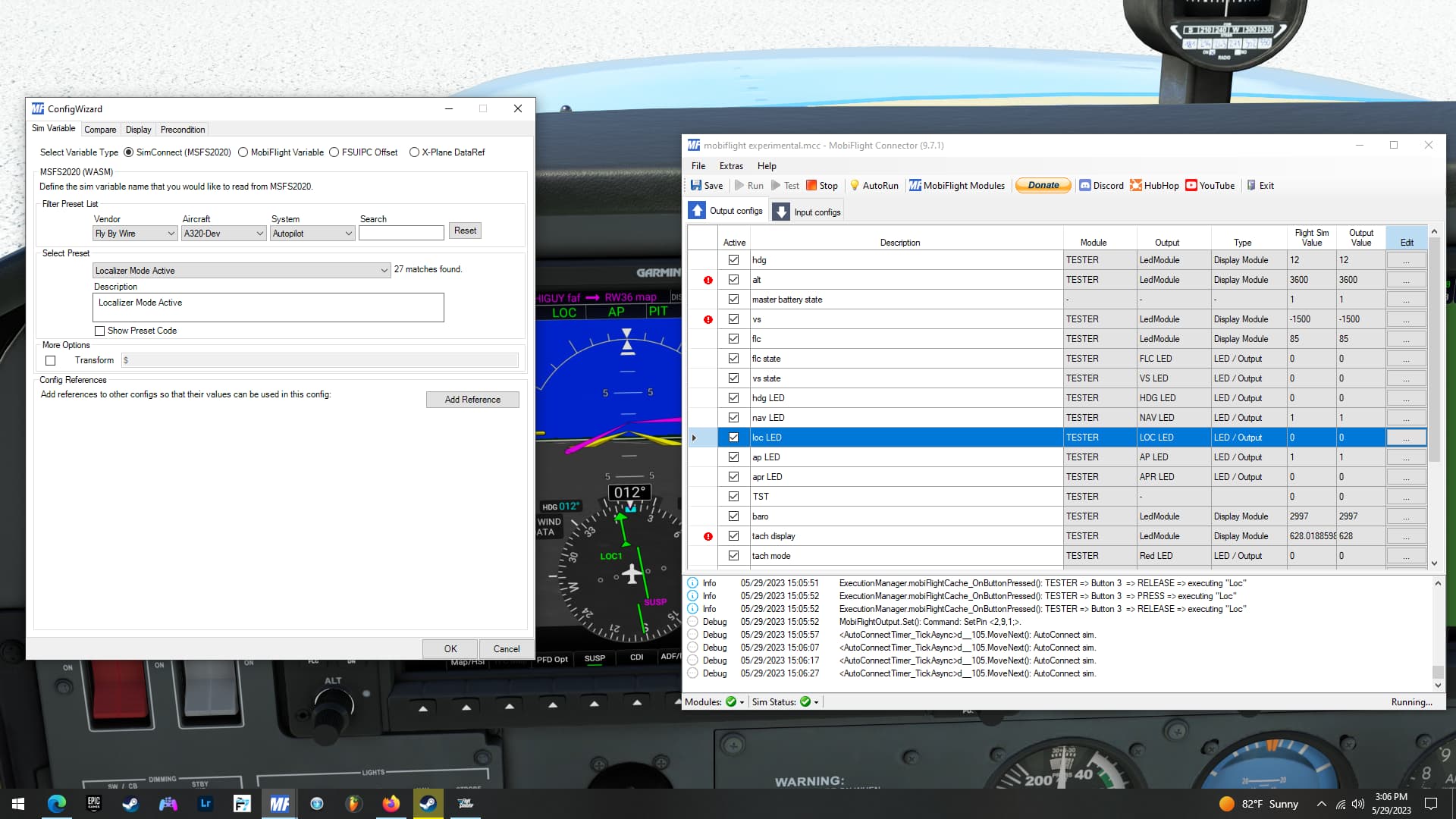Uncheck Active box for hdg row

pos(733,259)
